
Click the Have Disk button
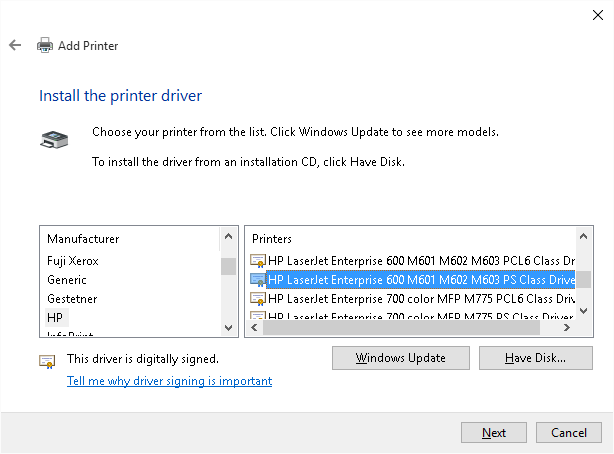point(535,358)
